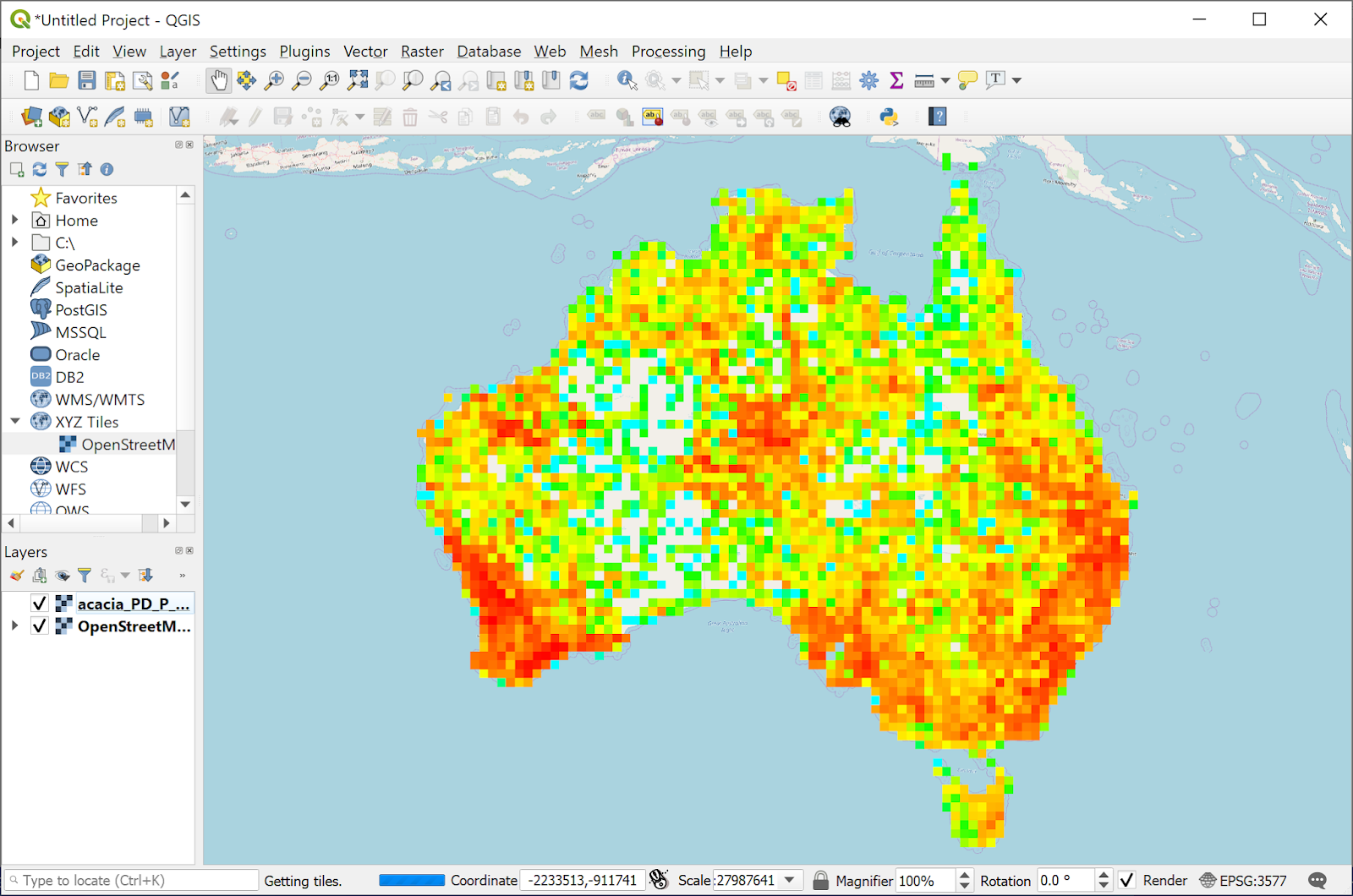
Task: Disable the OpenStreetMap layer checkbox
Action: tap(40, 626)
